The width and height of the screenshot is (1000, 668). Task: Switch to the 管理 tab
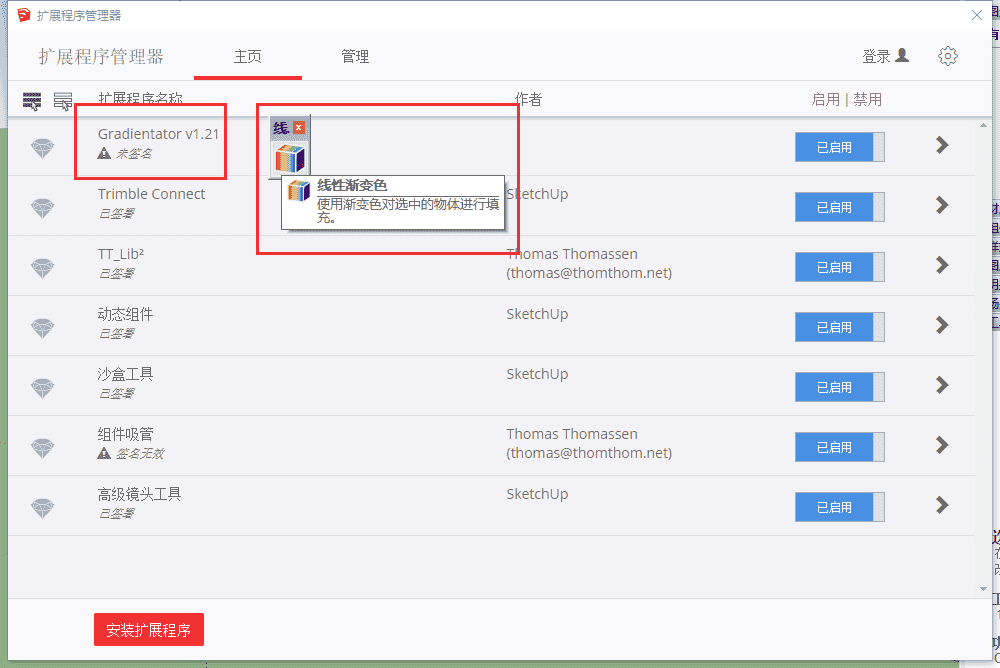point(355,57)
